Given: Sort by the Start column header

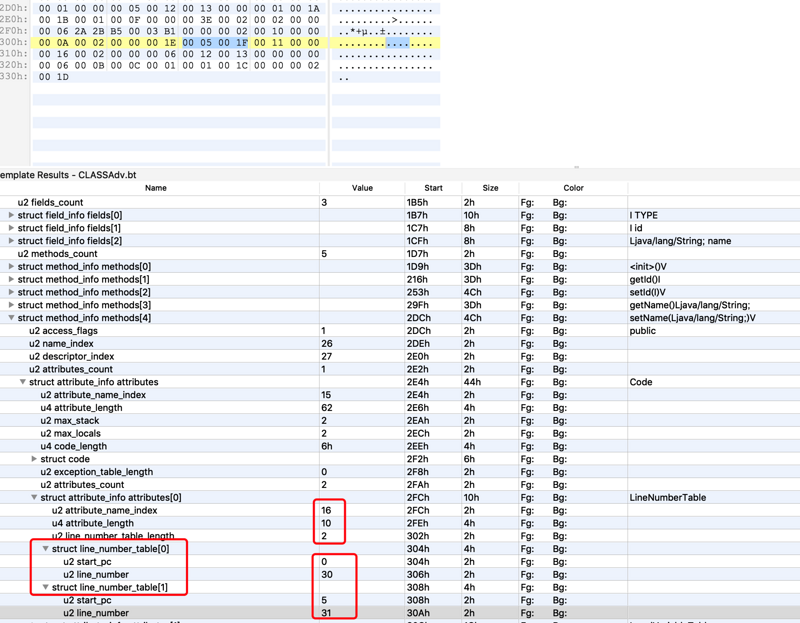Looking at the screenshot, I should (433, 188).
